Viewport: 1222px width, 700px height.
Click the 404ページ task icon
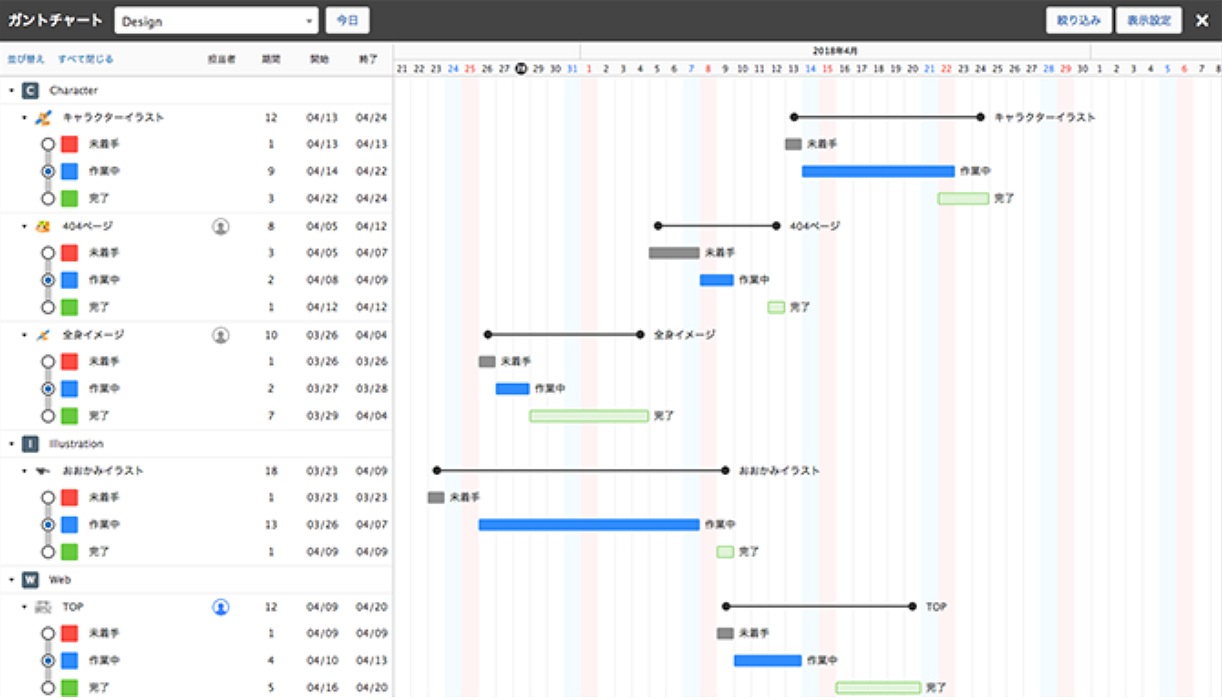pos(42,226)
